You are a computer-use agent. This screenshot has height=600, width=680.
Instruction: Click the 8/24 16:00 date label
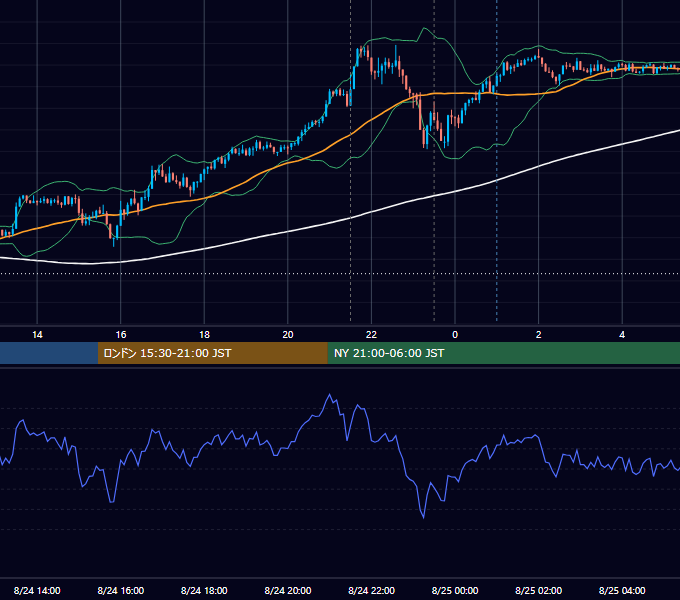pos(121,590)
